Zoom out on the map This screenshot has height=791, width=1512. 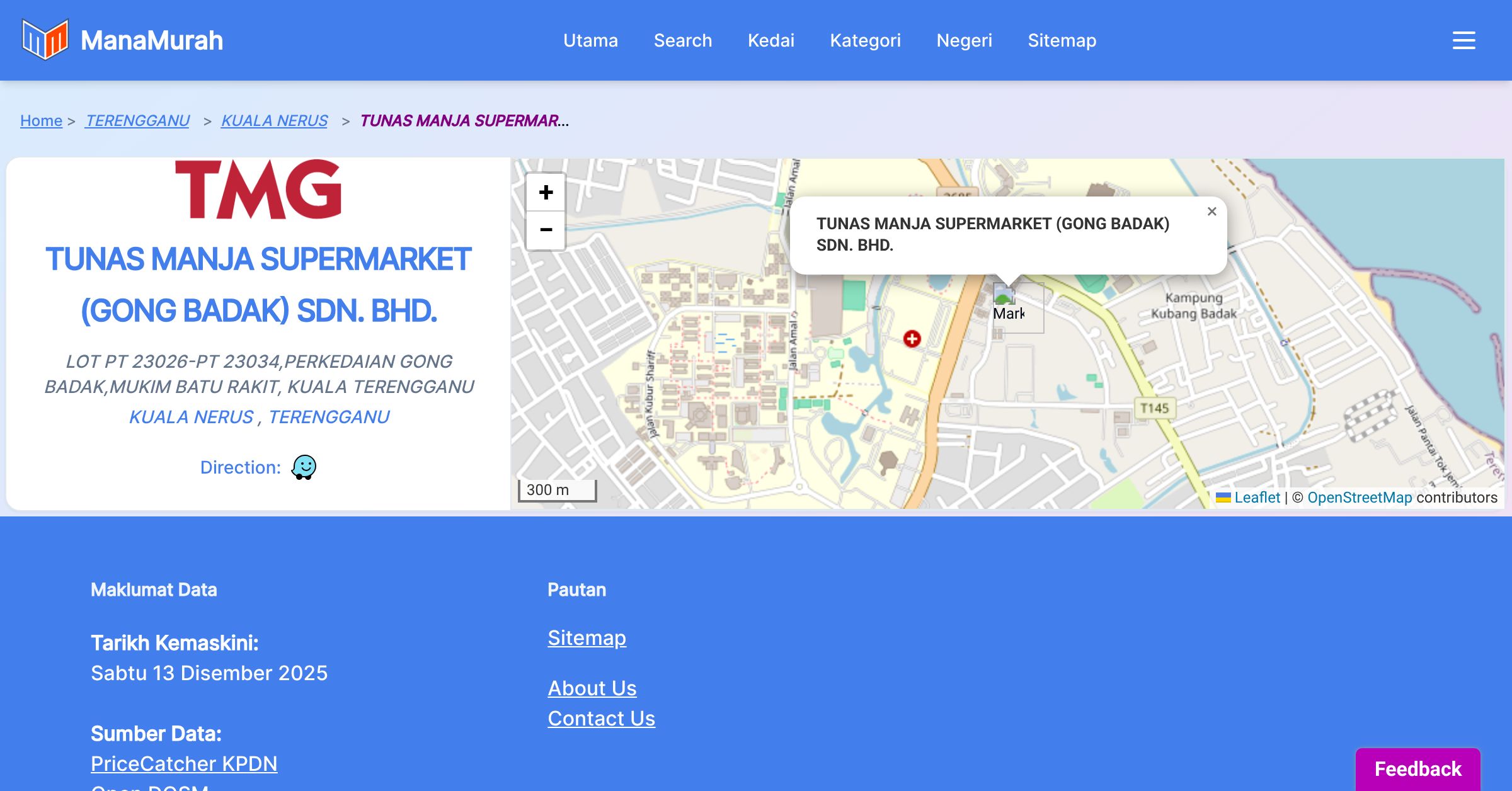(x=546, y=230)
